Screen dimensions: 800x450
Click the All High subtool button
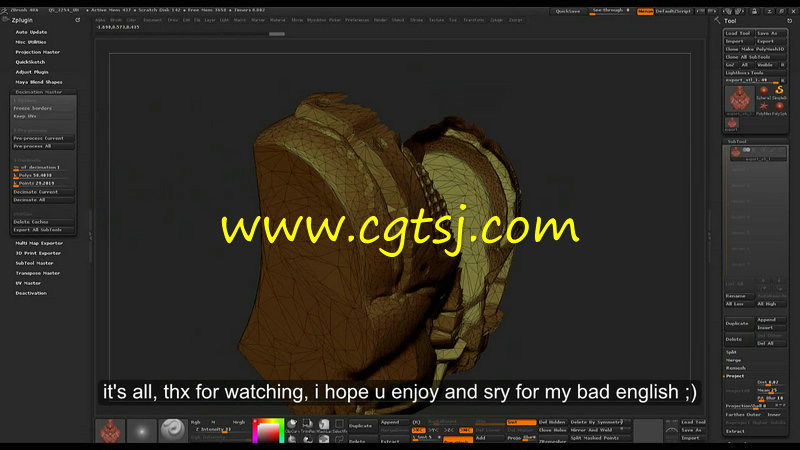(771, 304)
